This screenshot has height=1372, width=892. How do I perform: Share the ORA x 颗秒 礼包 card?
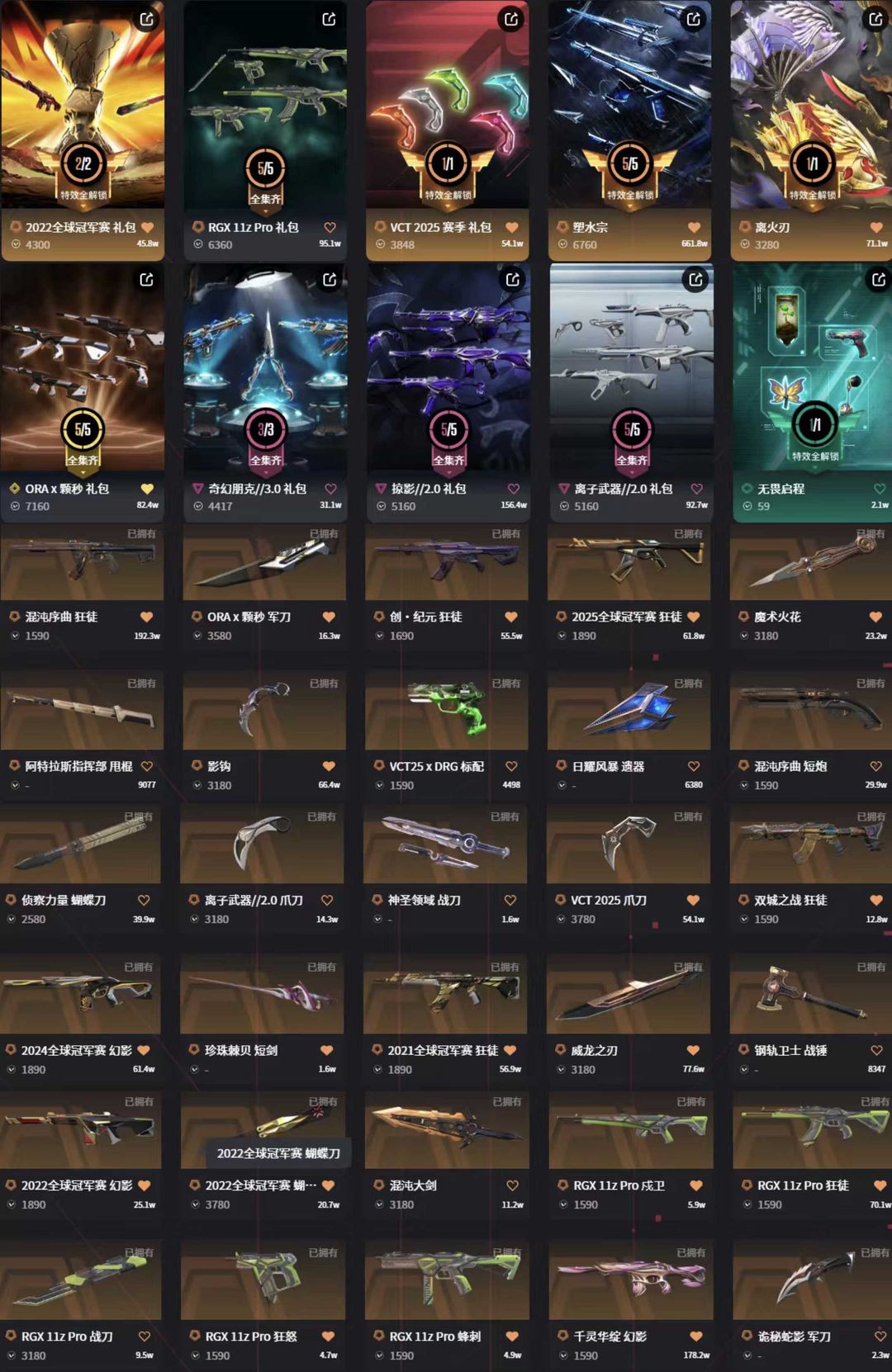147,280
